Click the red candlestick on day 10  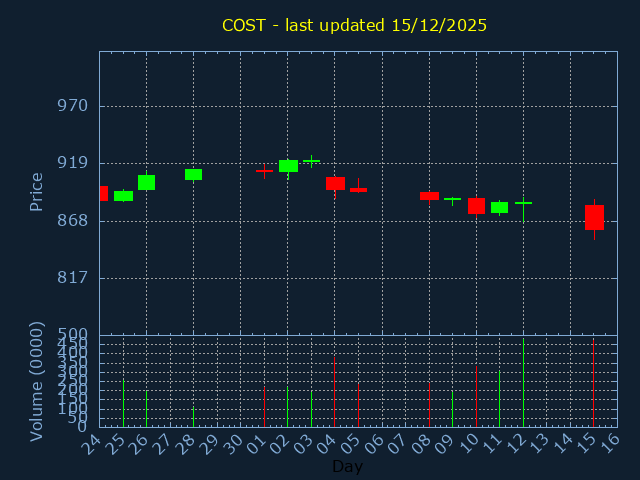pyautogui.click(x=476, y=206)
